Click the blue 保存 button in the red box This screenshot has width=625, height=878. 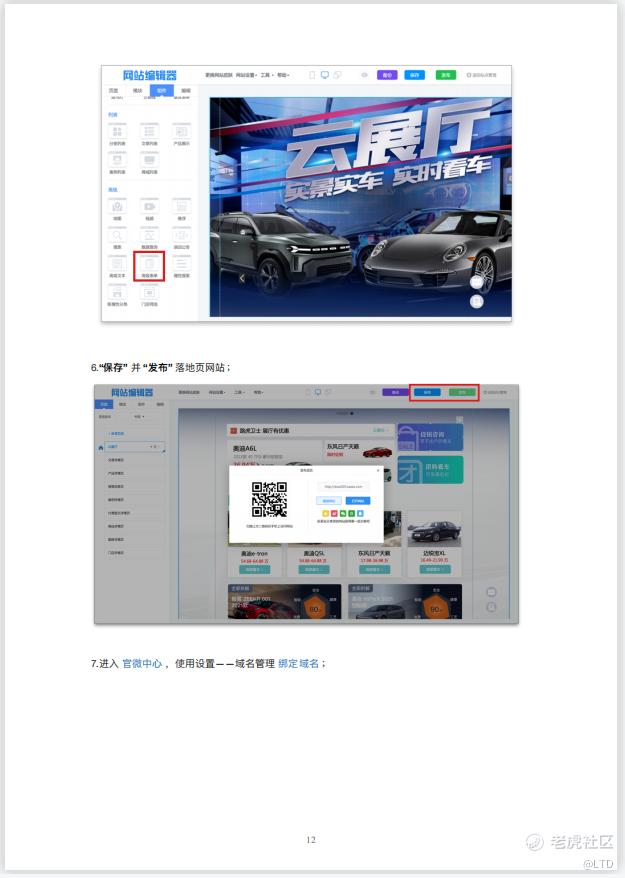428,393
